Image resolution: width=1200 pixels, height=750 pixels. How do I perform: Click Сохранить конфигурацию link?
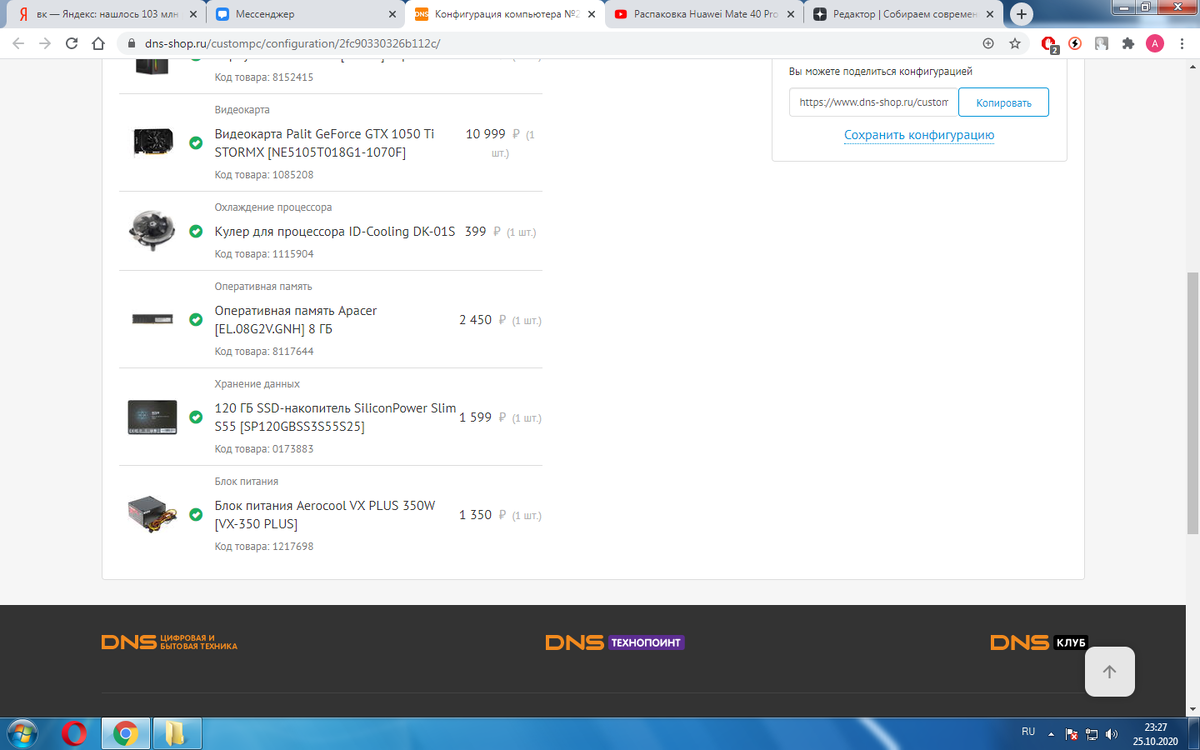point(919,135)
